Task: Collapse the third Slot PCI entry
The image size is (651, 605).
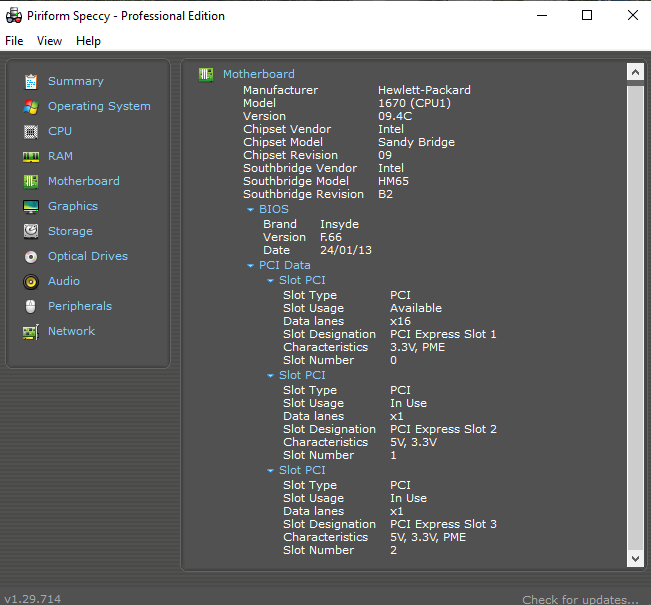Action: tap(270, 471)
